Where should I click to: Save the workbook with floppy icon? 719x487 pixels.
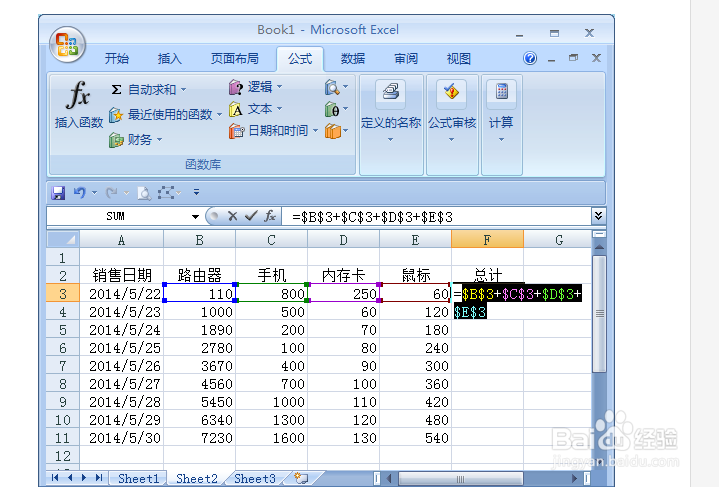click(x=58, y=193)
